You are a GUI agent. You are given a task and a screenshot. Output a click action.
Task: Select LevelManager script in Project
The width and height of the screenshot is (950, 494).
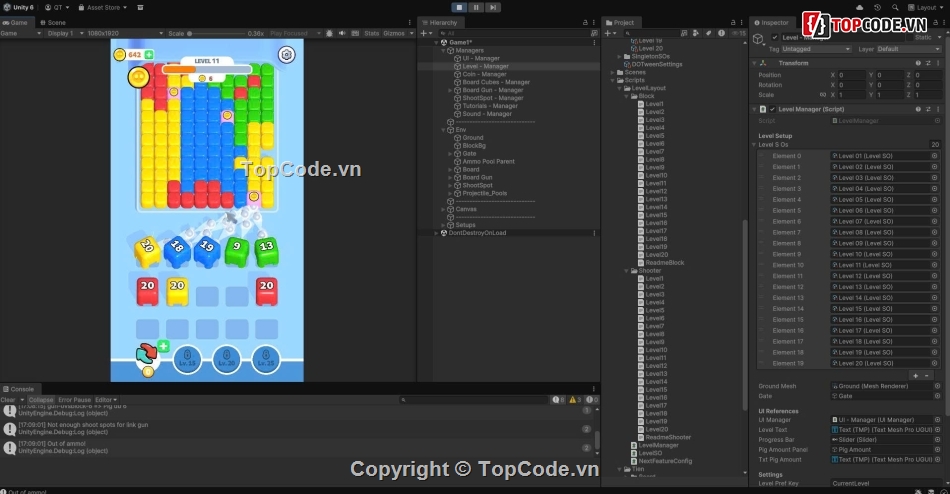[x=658, y=445]
